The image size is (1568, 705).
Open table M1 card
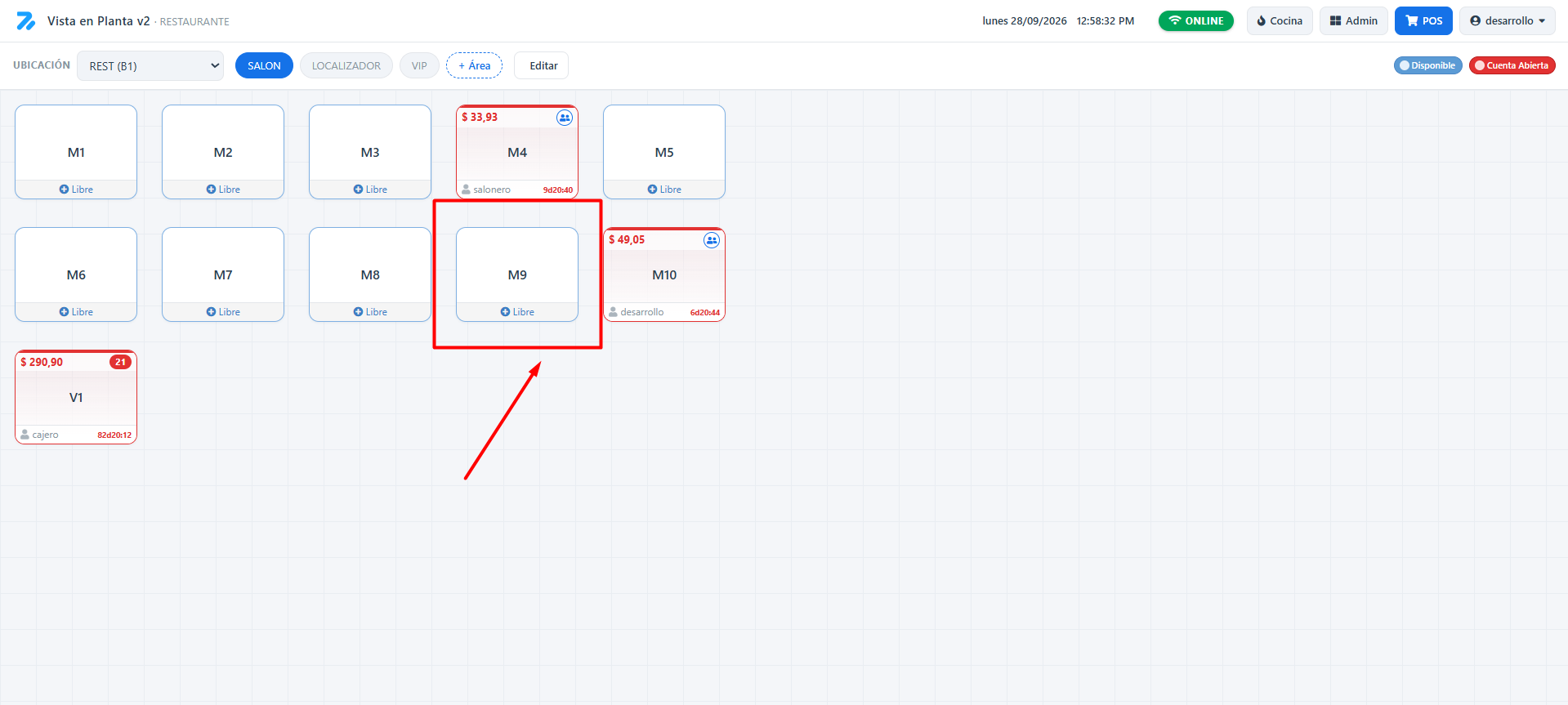76,152
